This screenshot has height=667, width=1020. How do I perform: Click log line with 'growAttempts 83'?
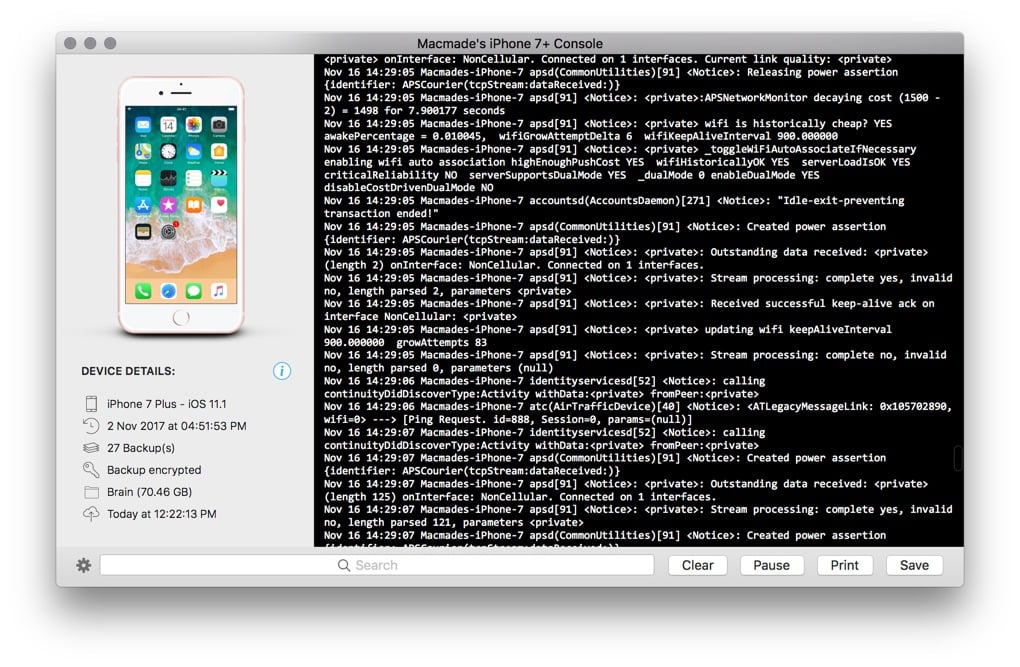tap(405, 342)
